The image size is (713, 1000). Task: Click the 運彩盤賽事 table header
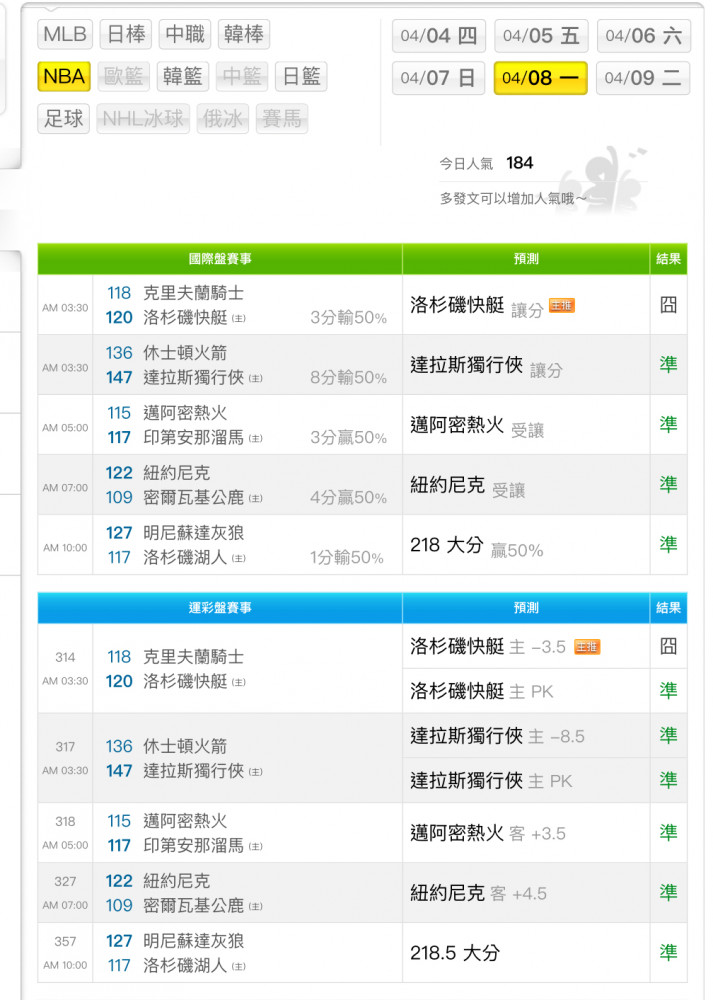click(x=220, y=607)
